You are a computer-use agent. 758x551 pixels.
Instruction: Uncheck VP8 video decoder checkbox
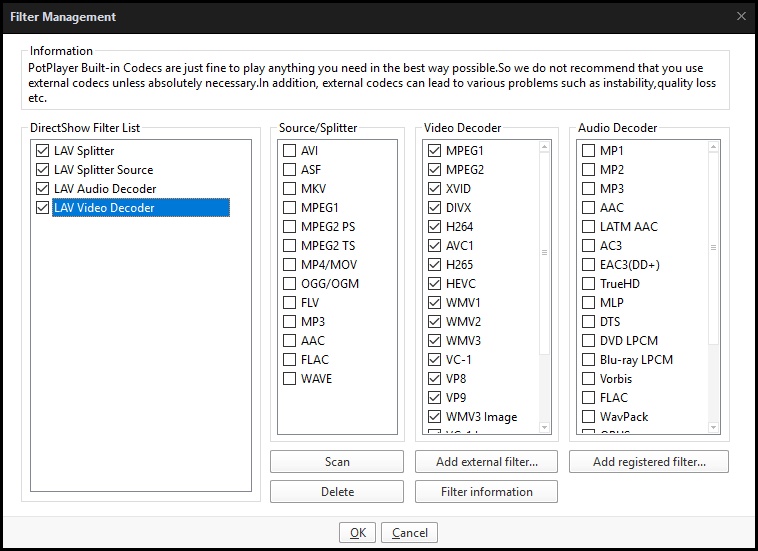(435, 378)
